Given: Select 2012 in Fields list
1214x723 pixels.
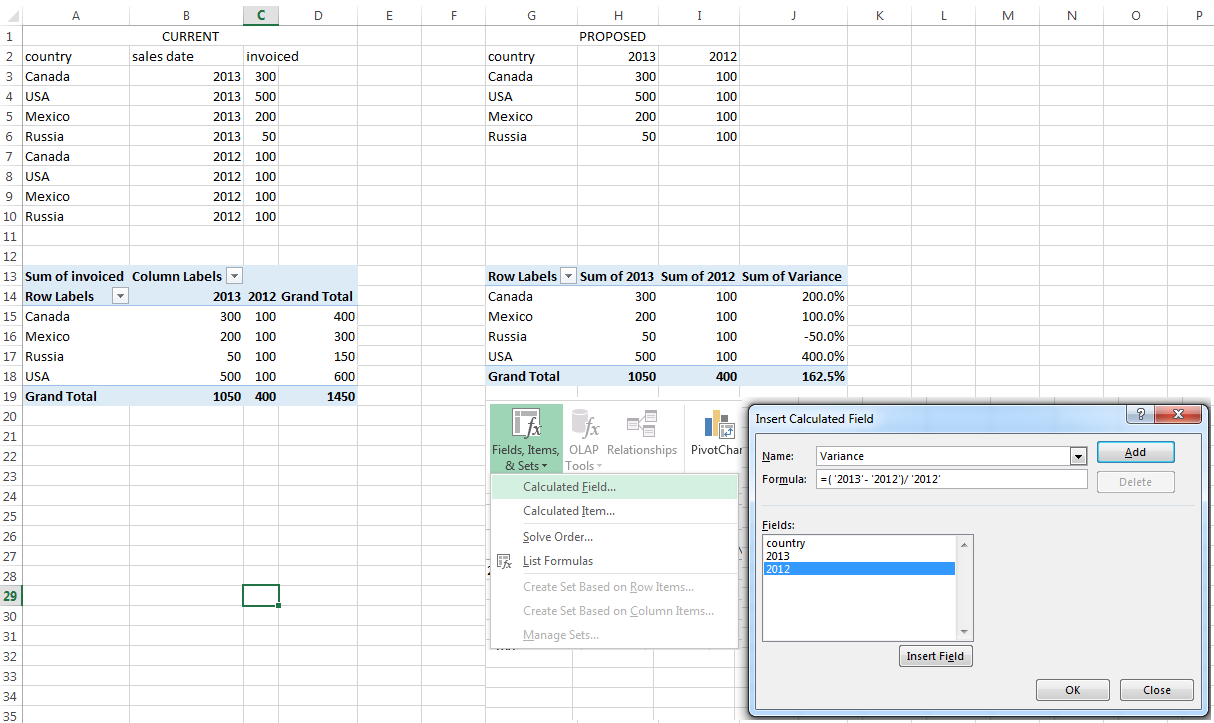Looking at the screenshot, I should click(859, 568).
